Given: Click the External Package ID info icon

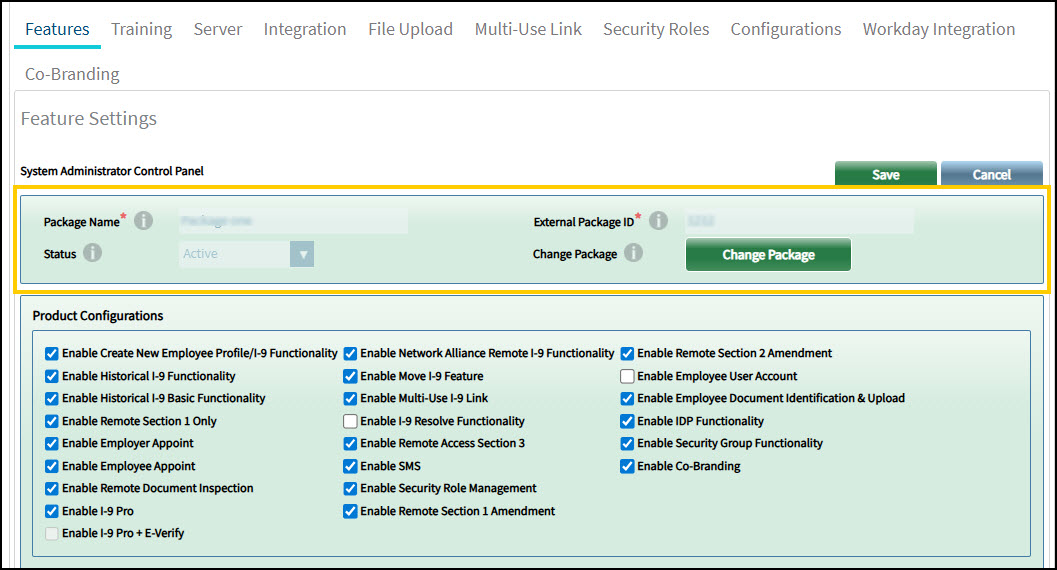Looking at the screenshot, I should tap(658, 221).
